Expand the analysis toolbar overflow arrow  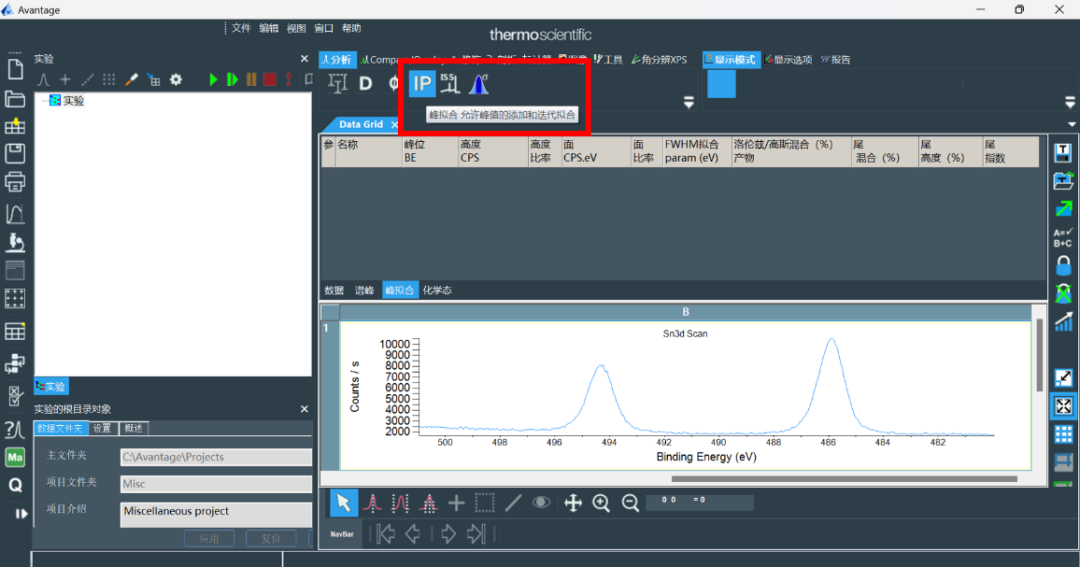[x=688, y=102]
